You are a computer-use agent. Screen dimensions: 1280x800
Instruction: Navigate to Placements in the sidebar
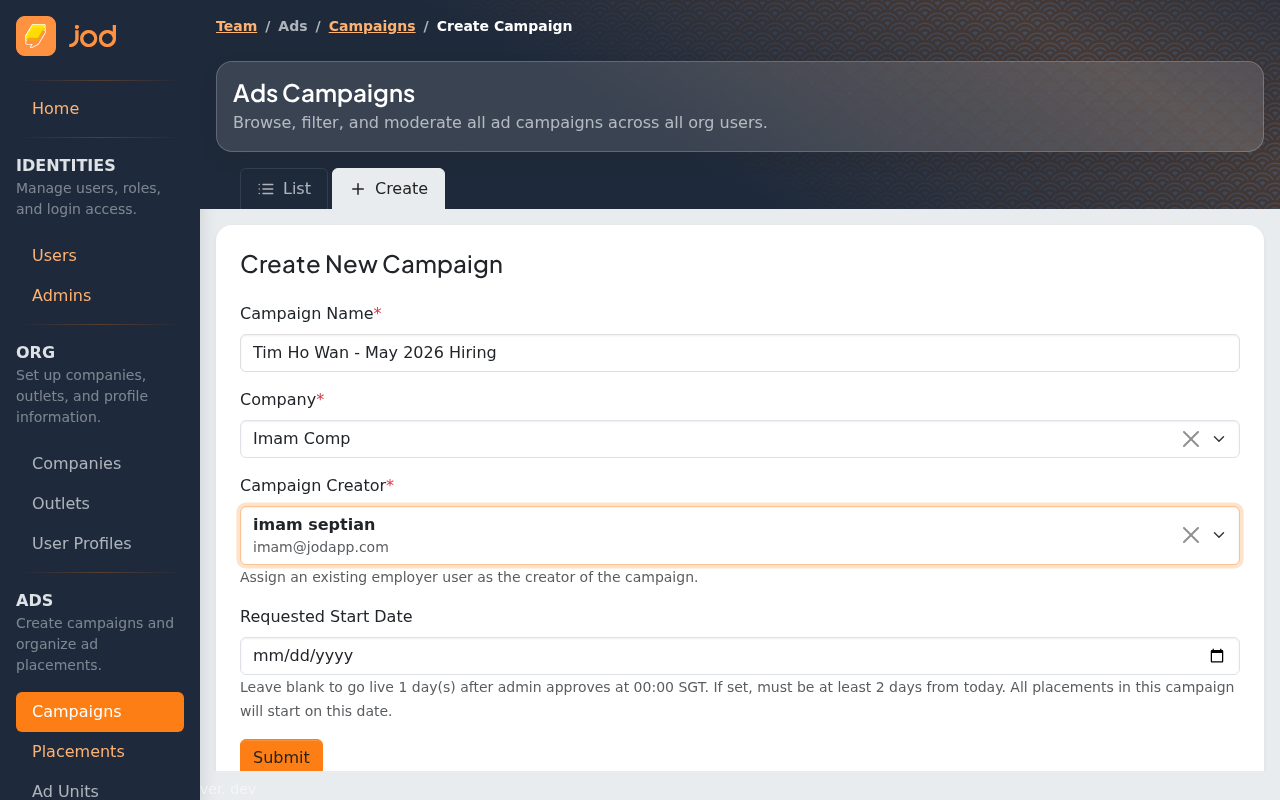pos(78,751)
